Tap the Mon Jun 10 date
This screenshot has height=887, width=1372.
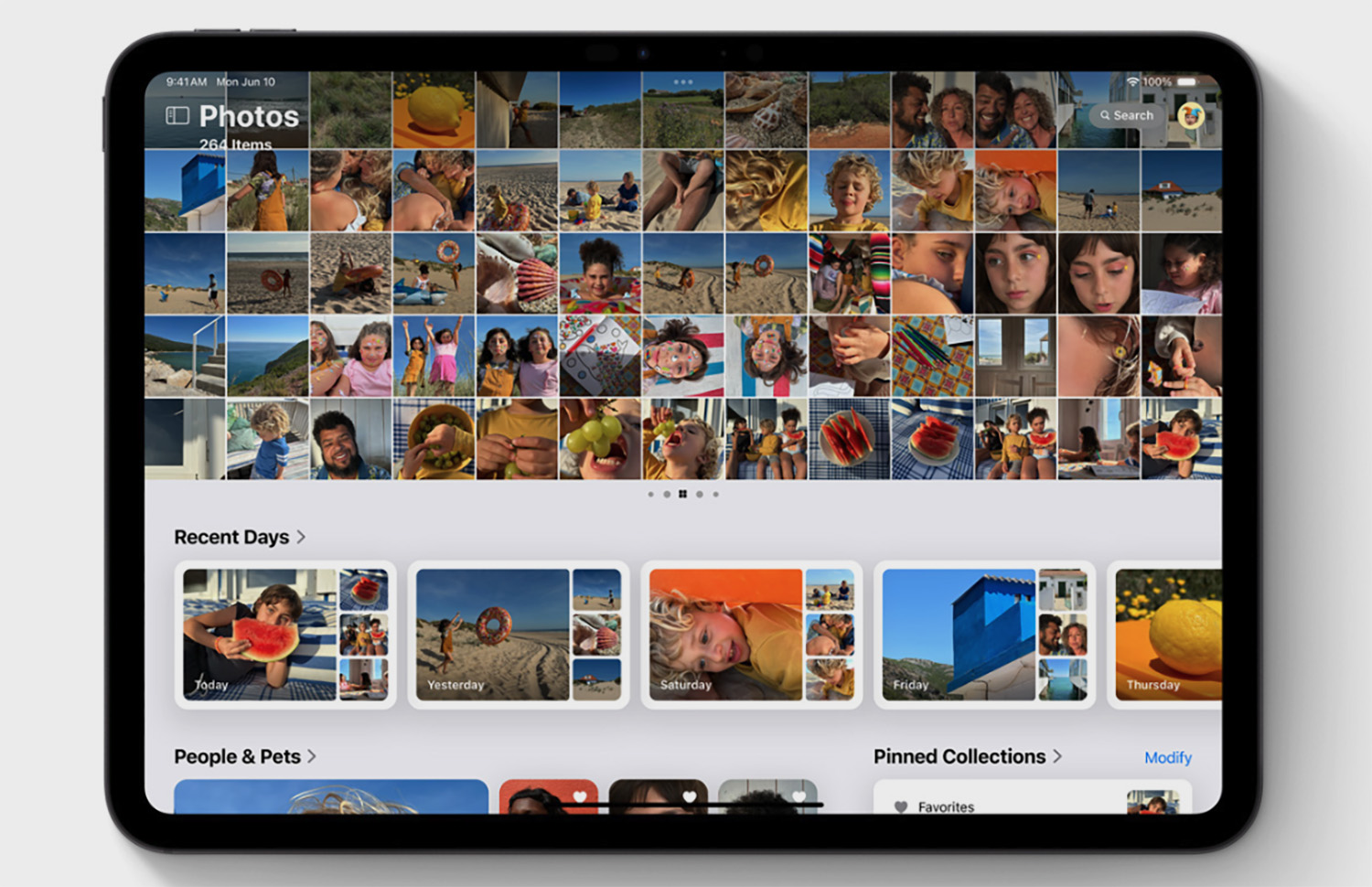(x=245, y=81)
